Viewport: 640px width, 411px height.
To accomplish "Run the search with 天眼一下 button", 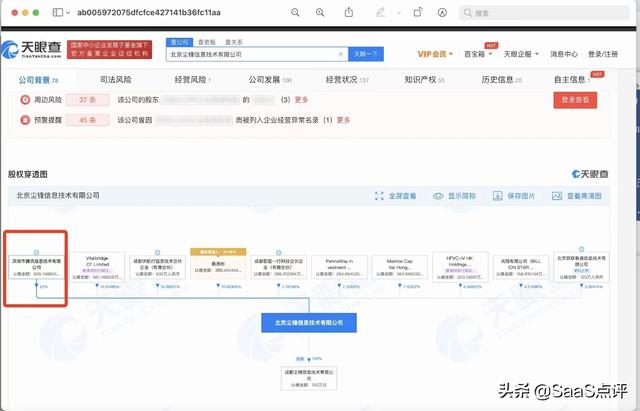I will [366, 54].
